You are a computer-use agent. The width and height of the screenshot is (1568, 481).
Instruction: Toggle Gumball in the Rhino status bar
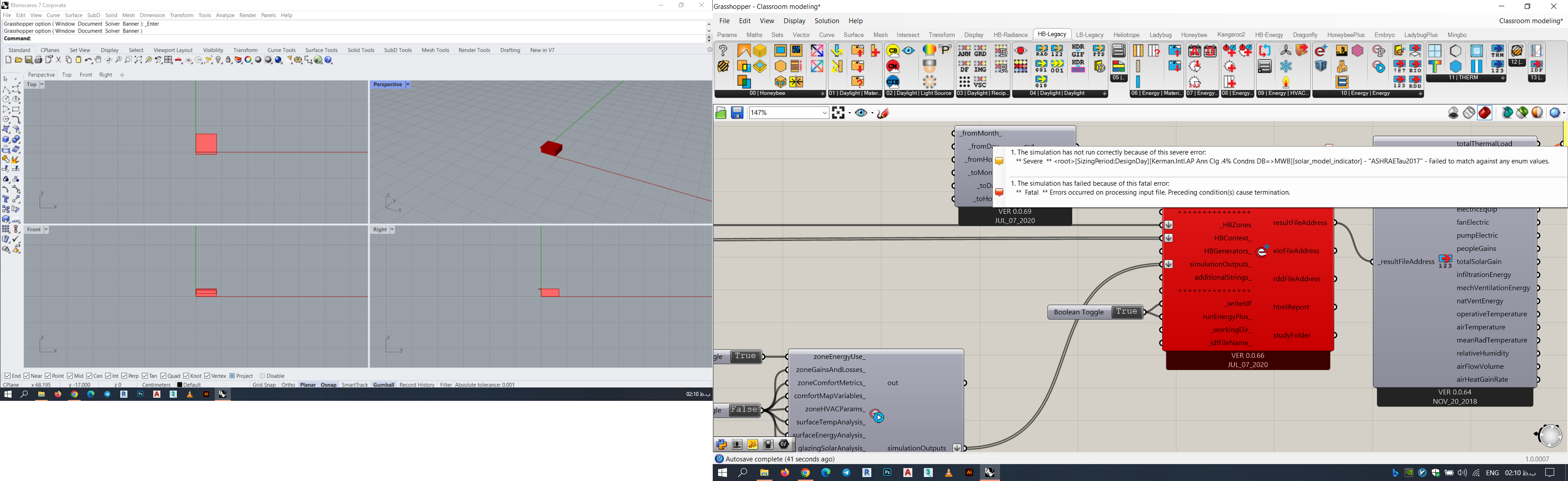click(x=384, y=385)
